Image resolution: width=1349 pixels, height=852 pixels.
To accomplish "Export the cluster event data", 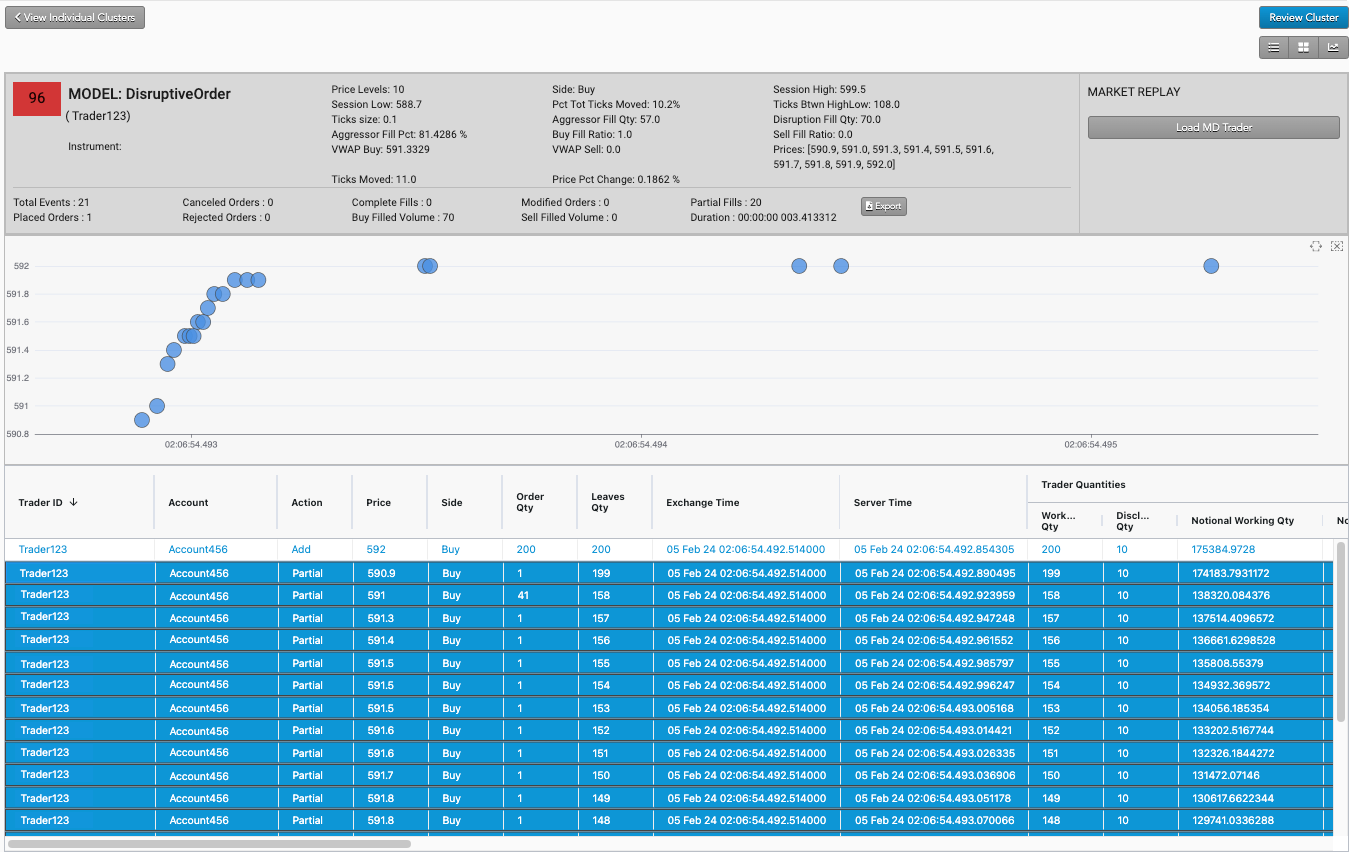I will (884, 206).
